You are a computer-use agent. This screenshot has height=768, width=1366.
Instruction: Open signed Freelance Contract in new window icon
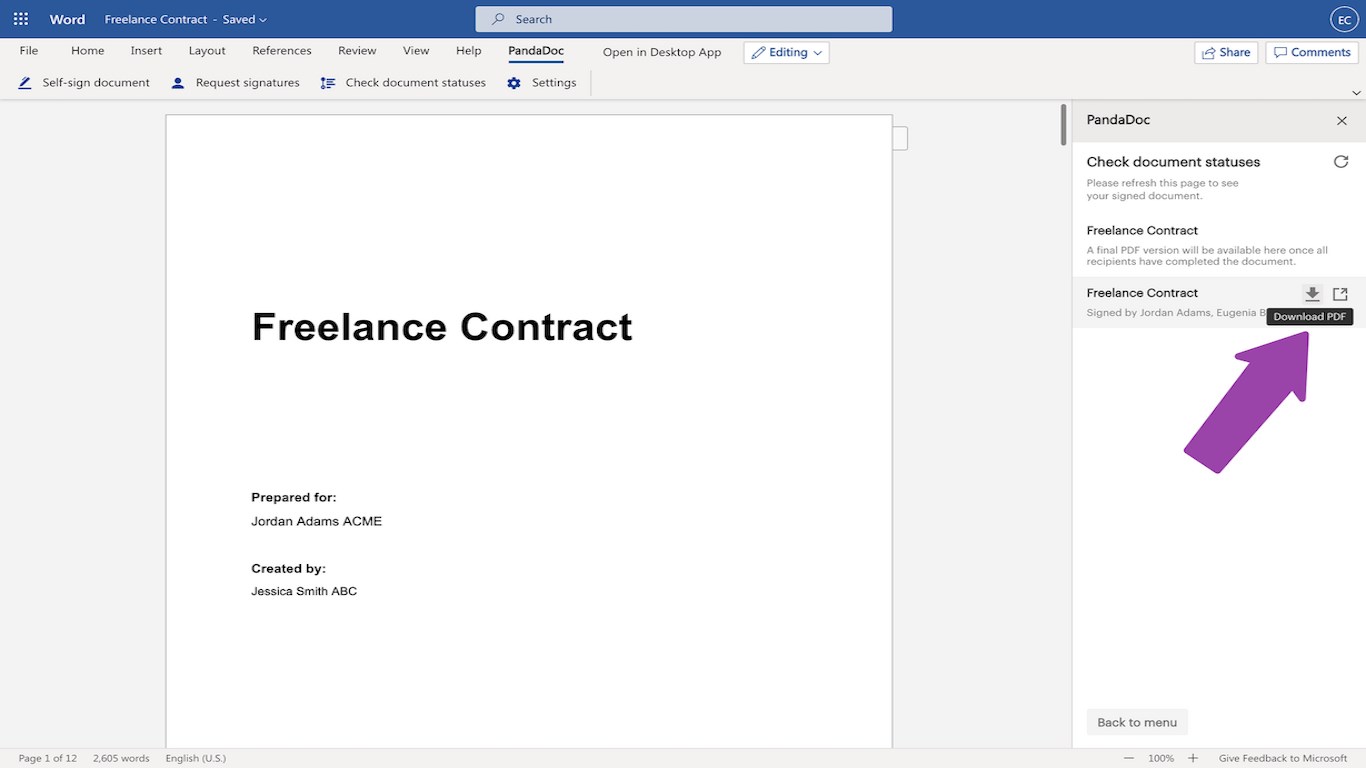point(1341,294)
